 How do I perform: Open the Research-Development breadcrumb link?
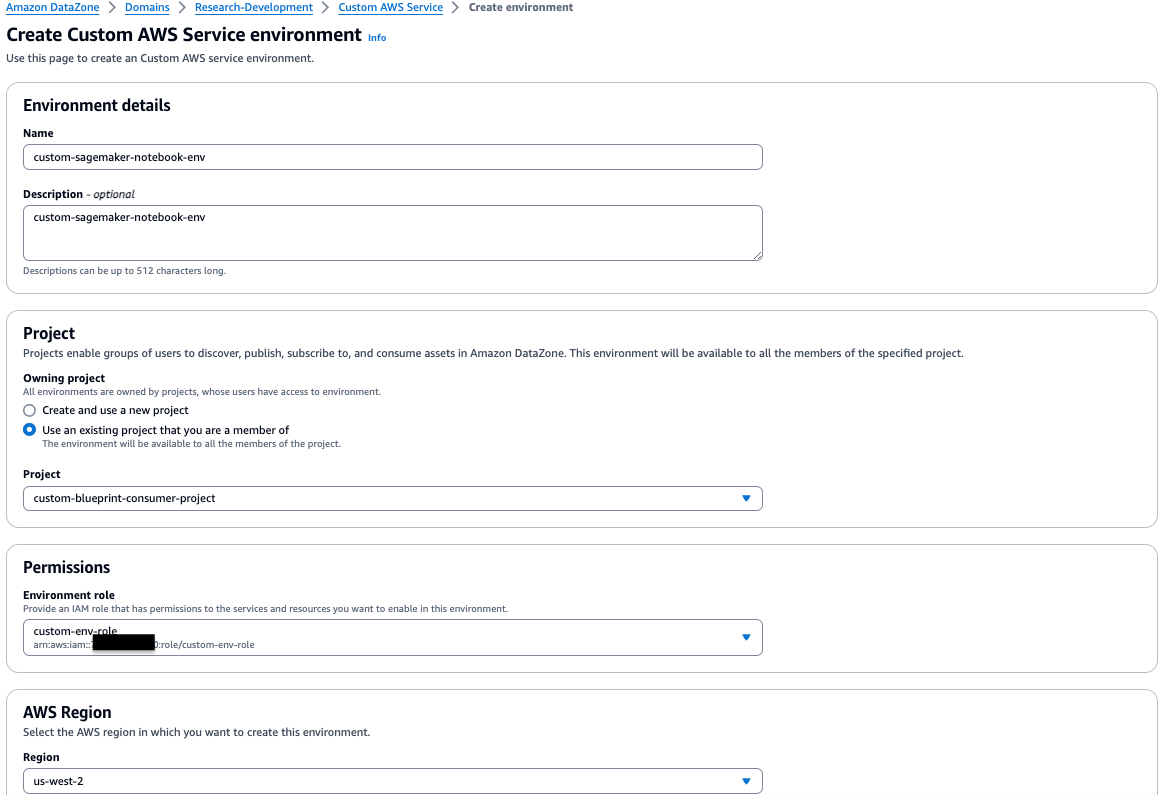pos(254,7)
